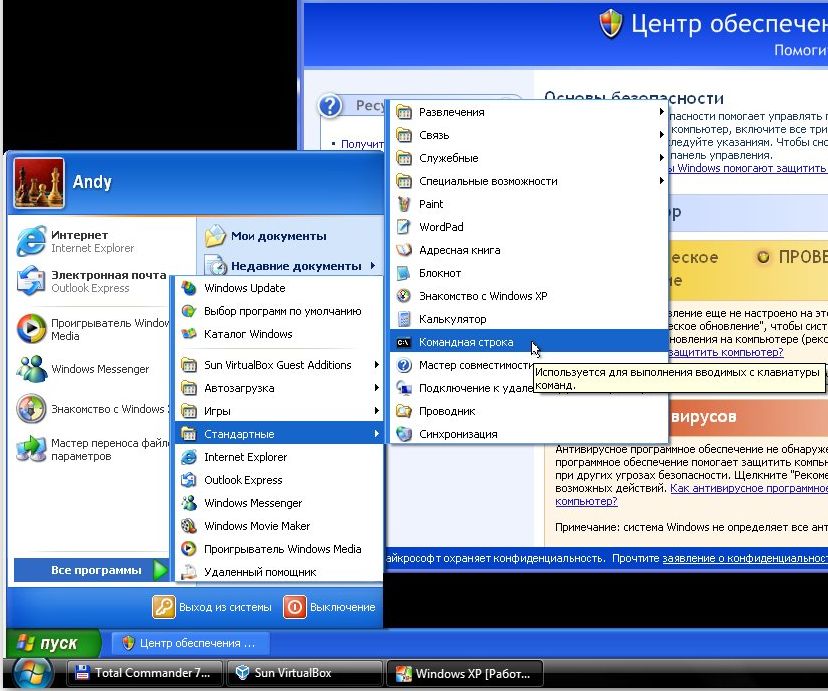Click the Синхронизация icon
This screenshot has width=828, height=691.
coord(404,434)
